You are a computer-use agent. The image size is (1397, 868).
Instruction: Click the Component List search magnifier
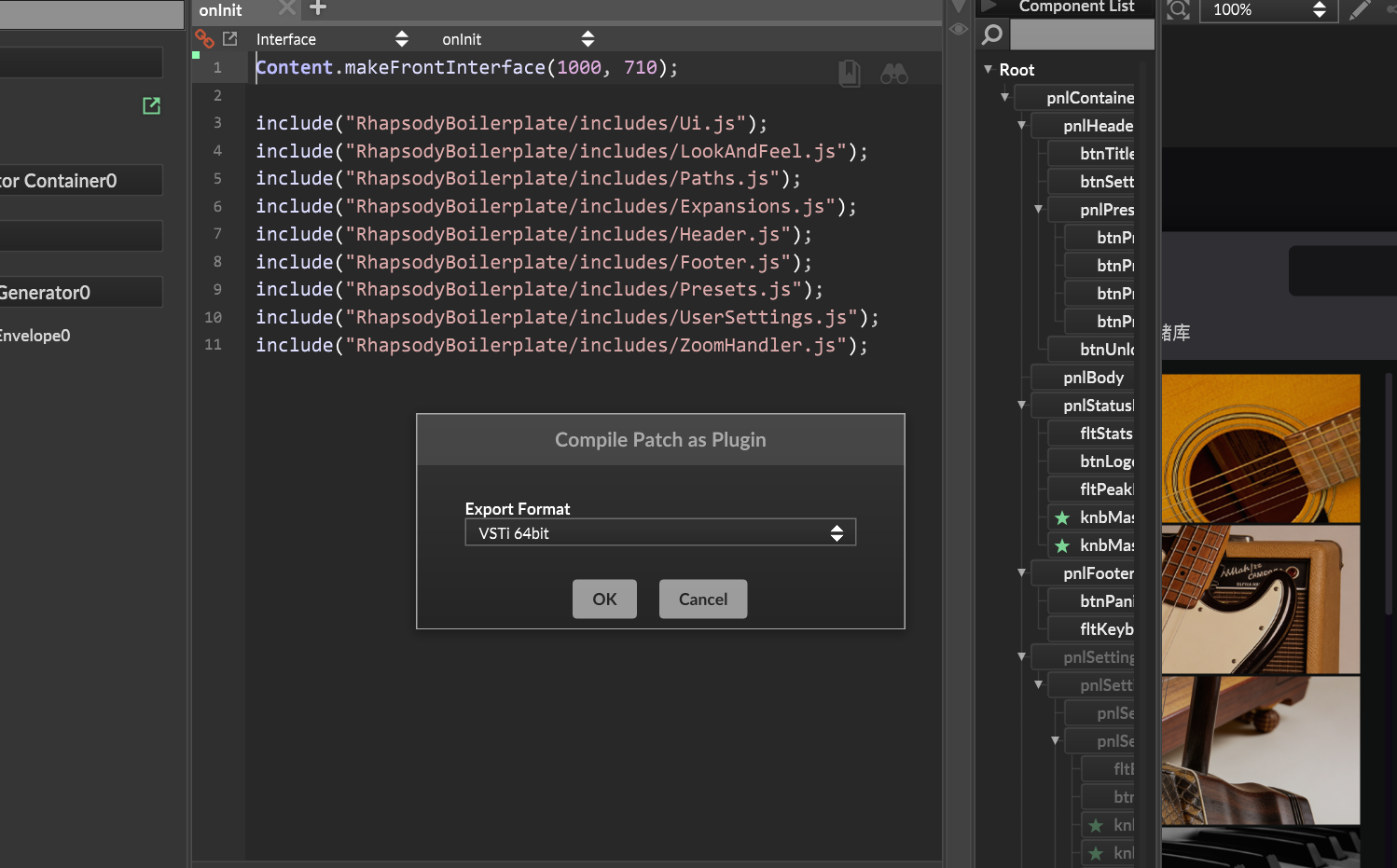[x=992, y=35]
